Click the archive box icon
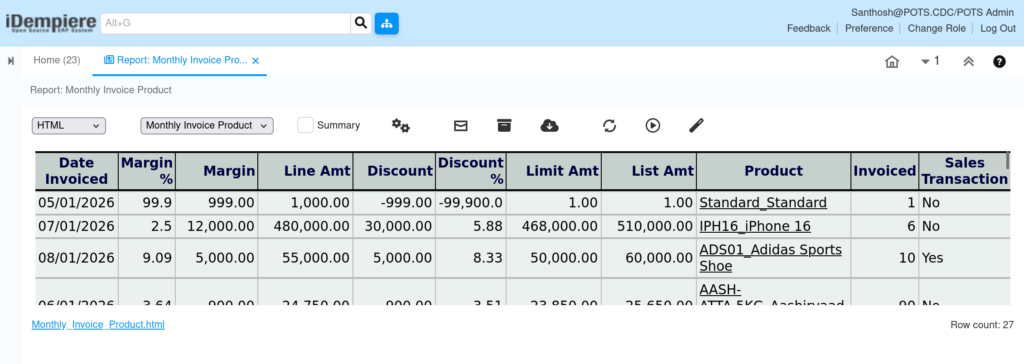 point(504,125)
